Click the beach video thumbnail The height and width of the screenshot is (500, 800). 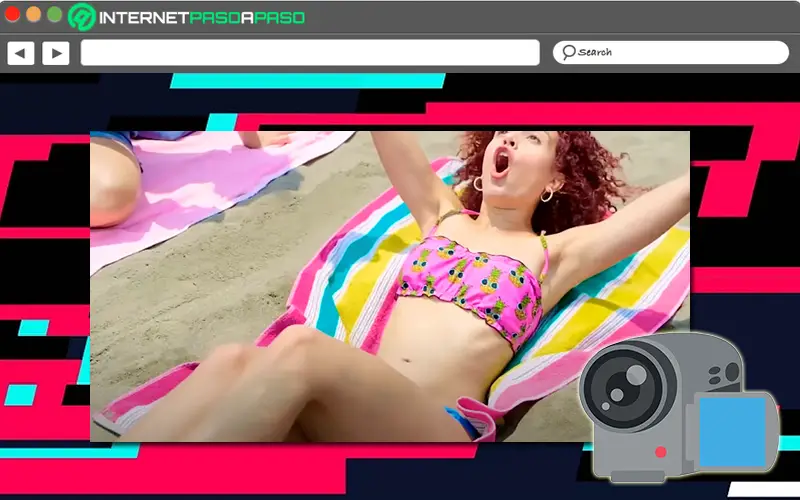click(x=390, y=286)
